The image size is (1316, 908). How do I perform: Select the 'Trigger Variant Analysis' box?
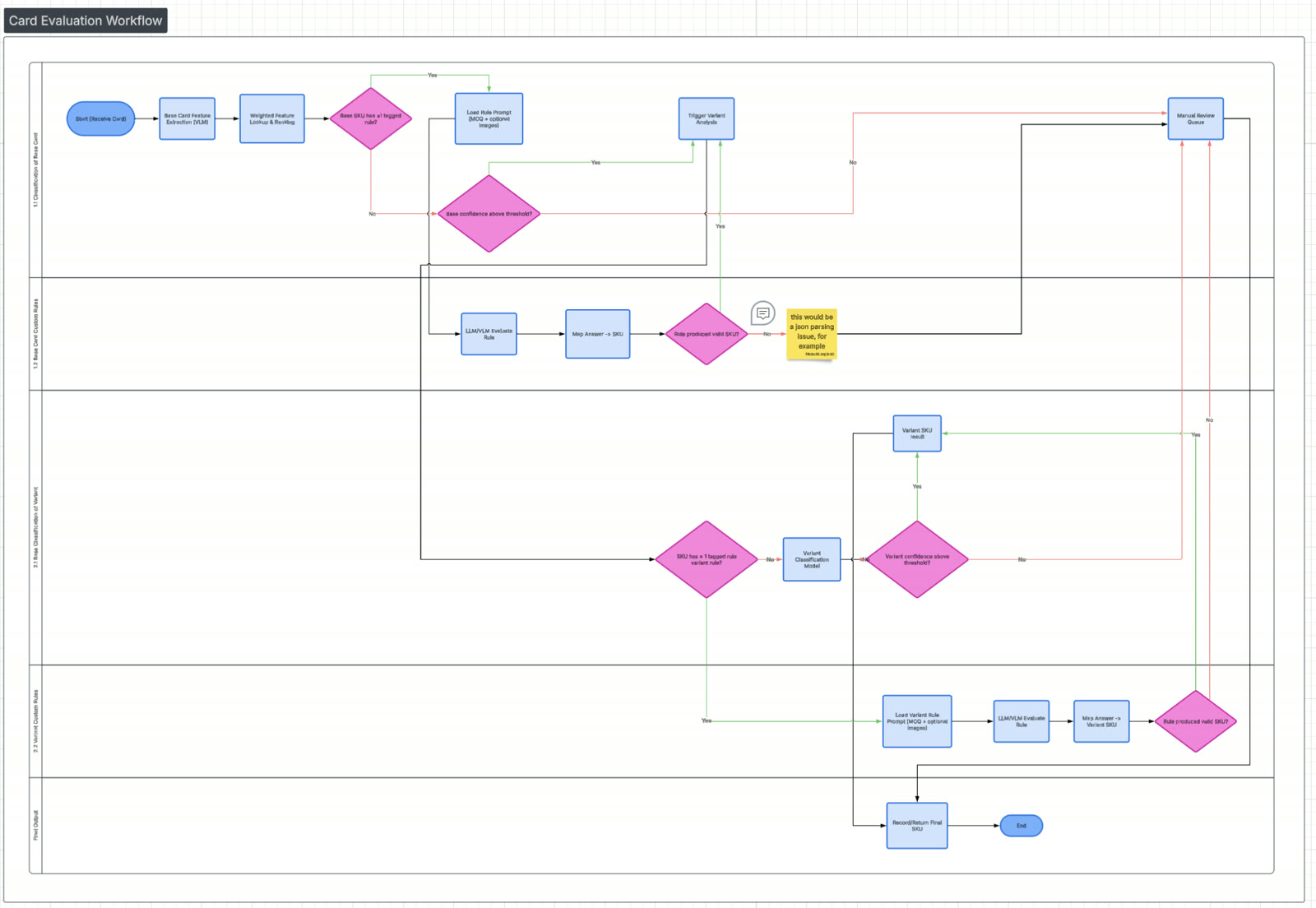(707, 118)
